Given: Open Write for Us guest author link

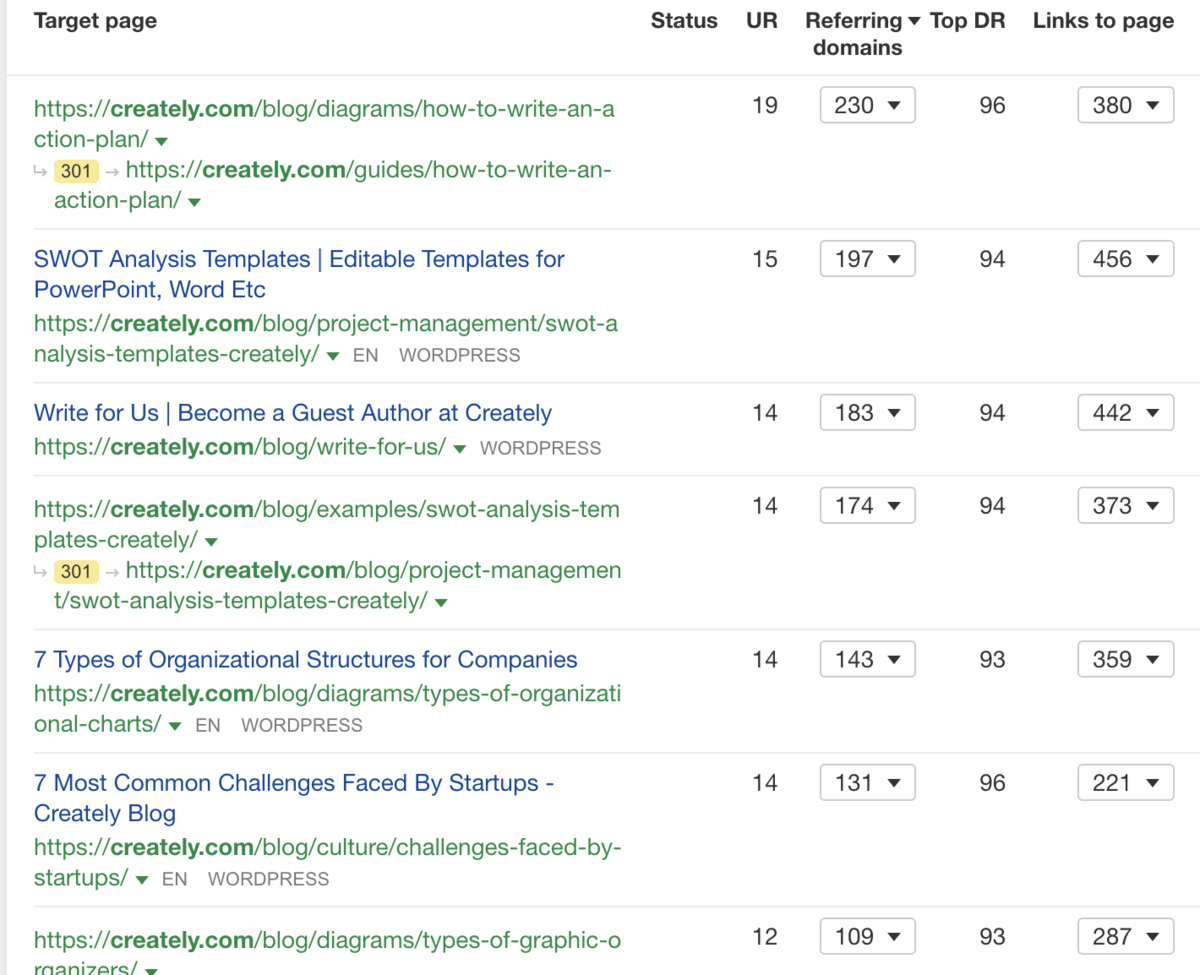Looking at the screenshot, I should [x=293, y=413].
